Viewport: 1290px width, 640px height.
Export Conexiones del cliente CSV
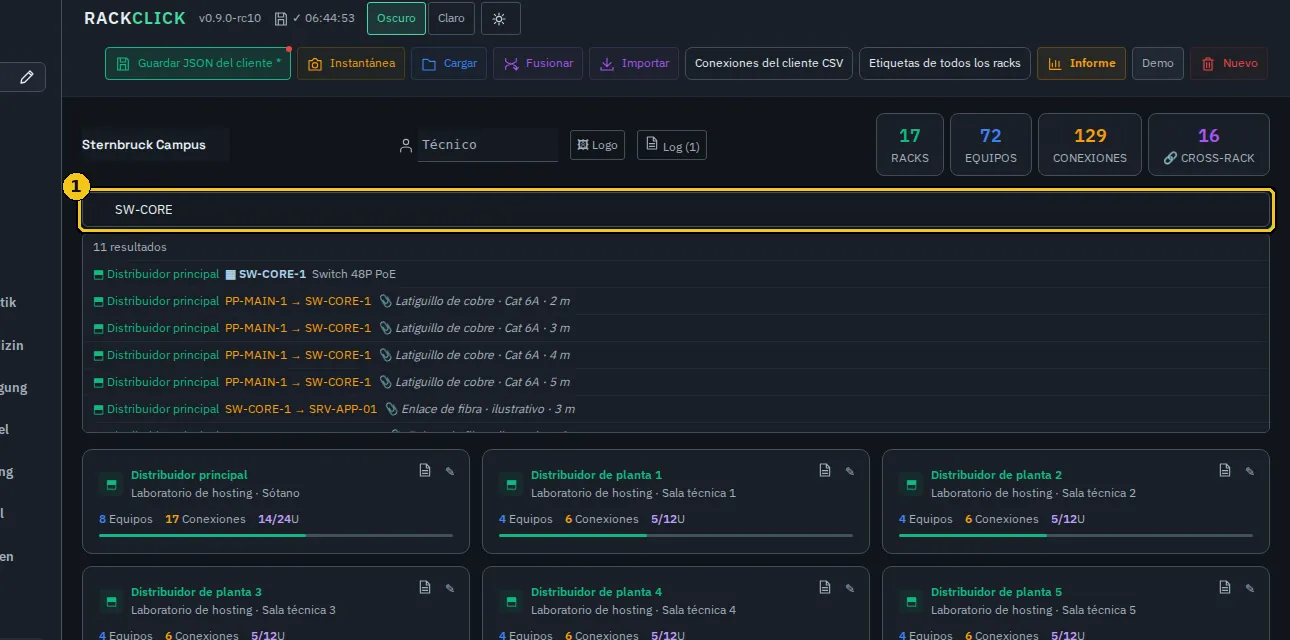[x=769, y=63]
